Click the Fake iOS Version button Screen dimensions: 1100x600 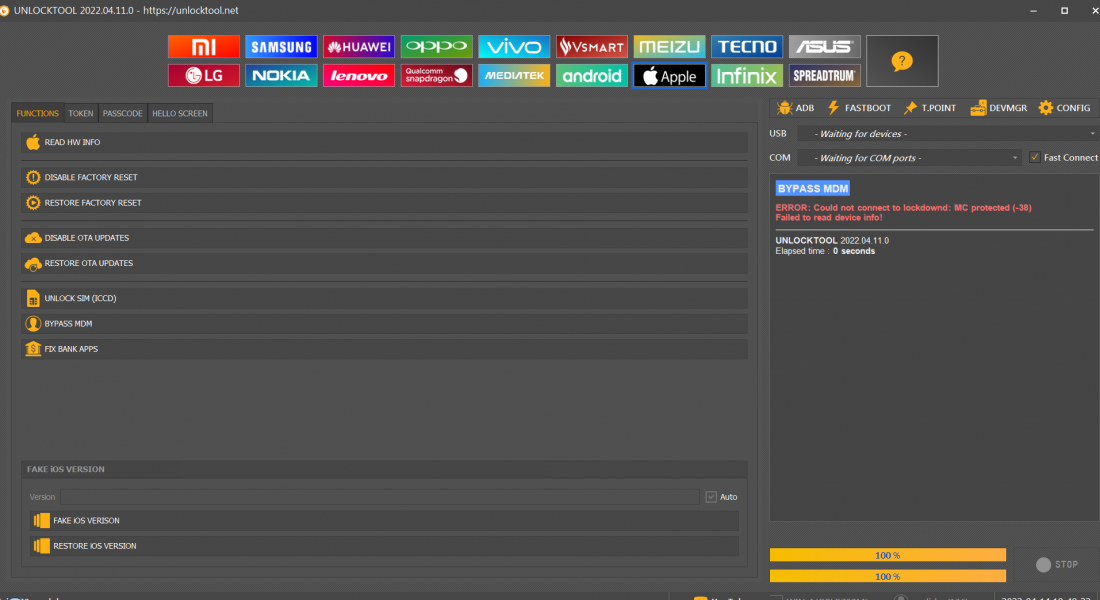[x=384, y=521]
